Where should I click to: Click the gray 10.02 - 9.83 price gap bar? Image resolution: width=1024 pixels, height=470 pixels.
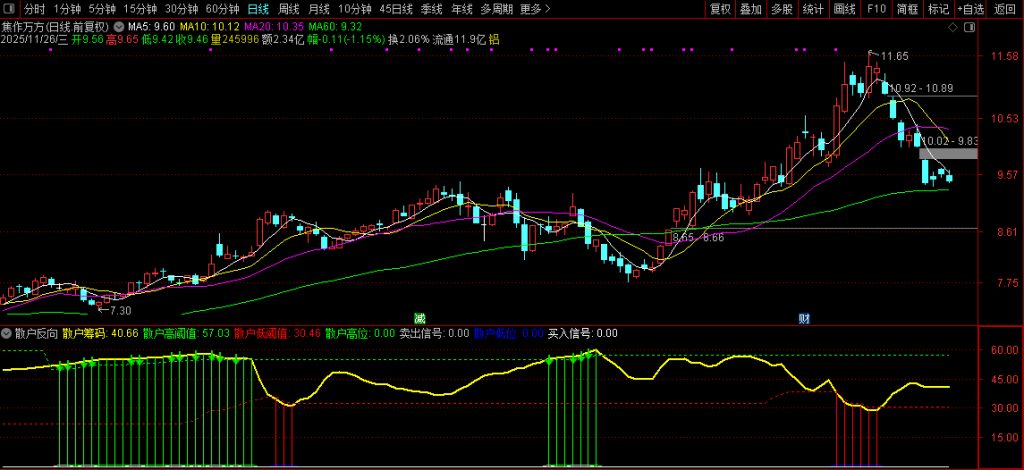(x=948, y=153)
